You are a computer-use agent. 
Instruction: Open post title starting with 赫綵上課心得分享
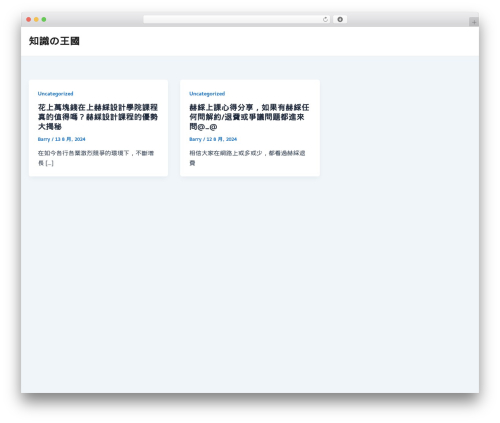tap(249, 117)
